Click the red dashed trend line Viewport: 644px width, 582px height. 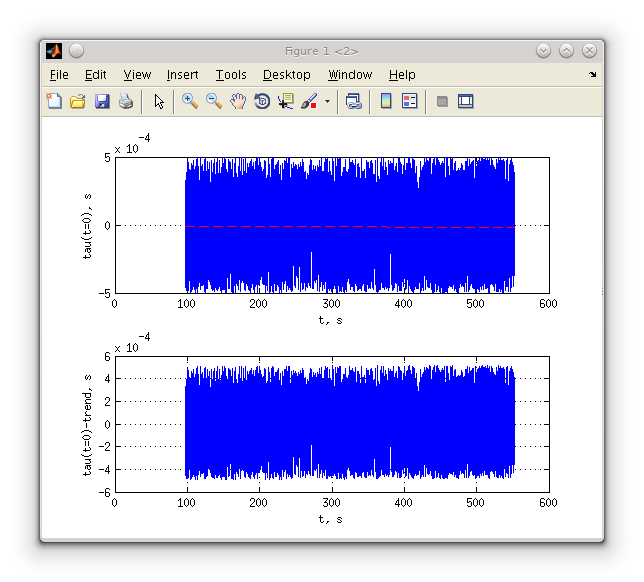350,227
